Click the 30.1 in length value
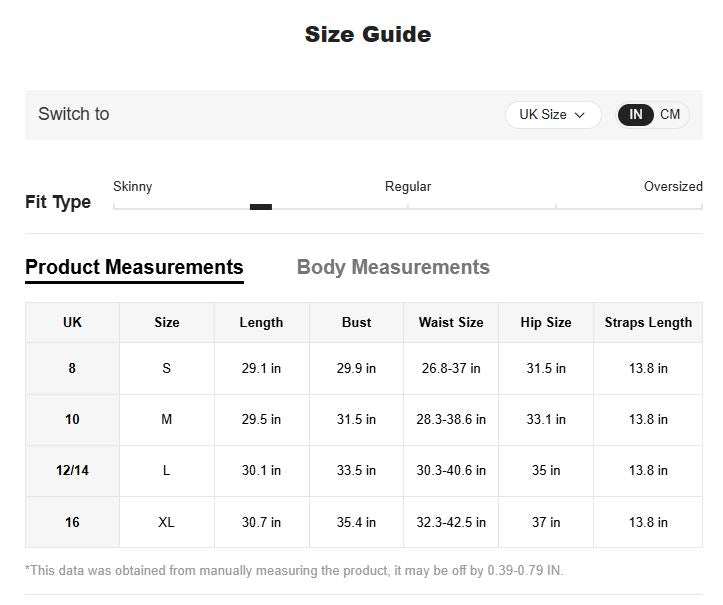Screen dimensions: 723x605 (261, 470)
